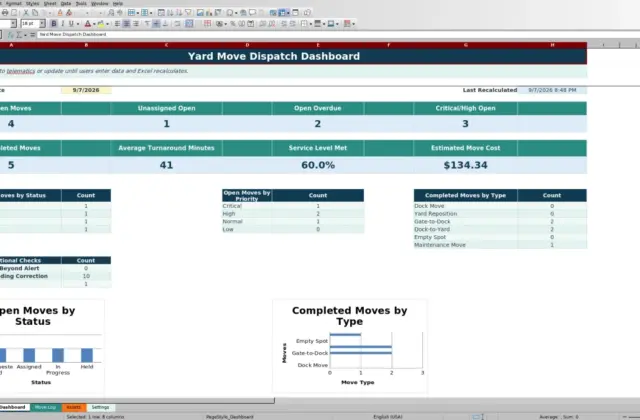Screen dimensions: 640x420
Task: Toggle Bold formatting
Action: (53, 24)
